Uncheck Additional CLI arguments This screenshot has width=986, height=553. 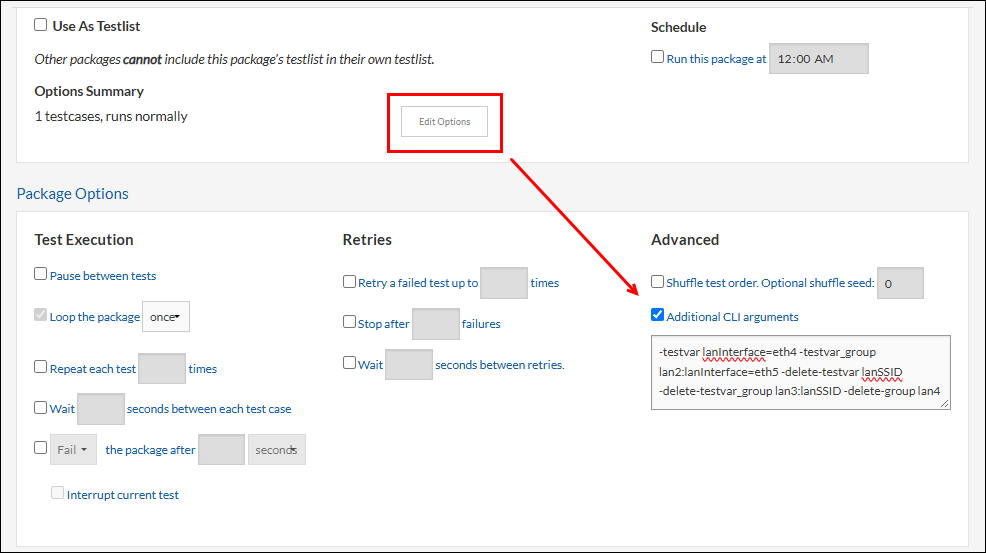[x=657, y=315]
